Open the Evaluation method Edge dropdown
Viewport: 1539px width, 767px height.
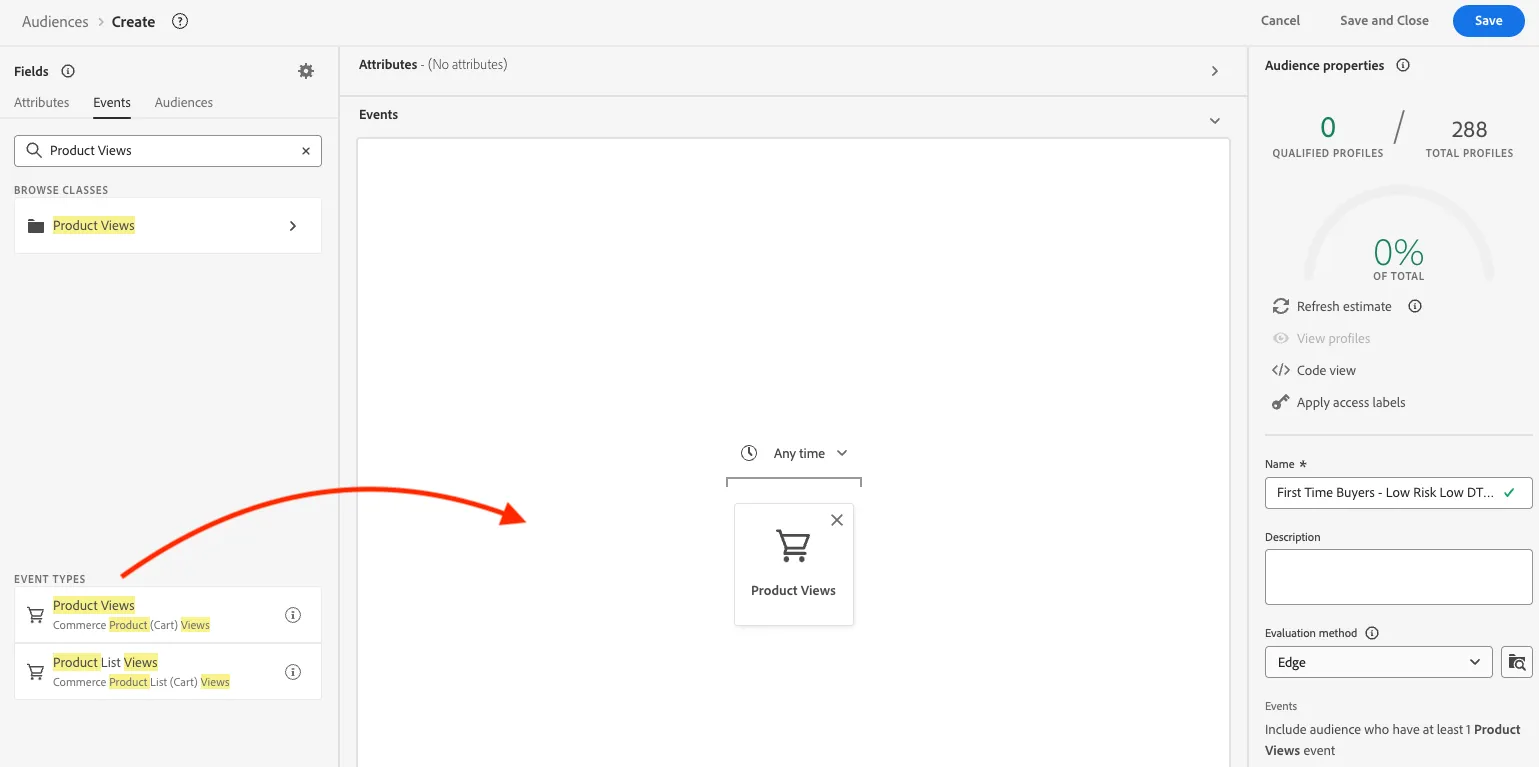[1379, 662]
